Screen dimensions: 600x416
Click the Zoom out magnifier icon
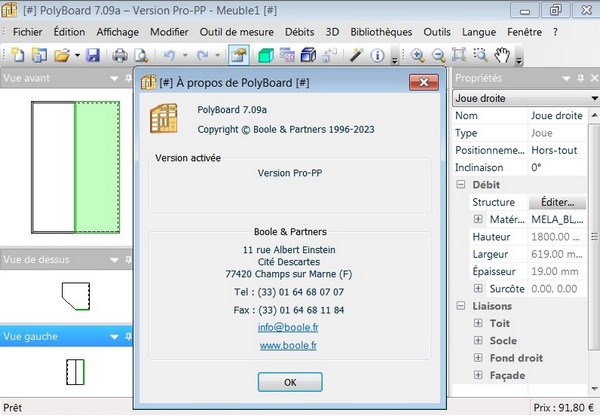(x=439, y=55)
